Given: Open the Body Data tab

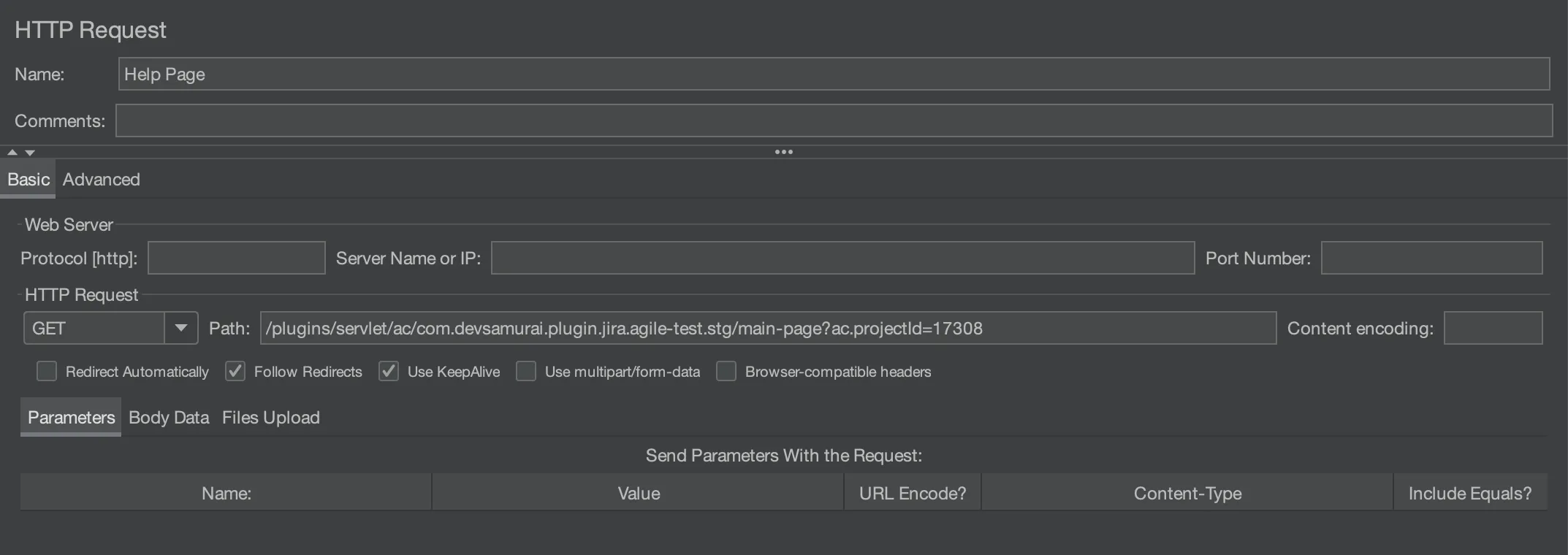Looking at the screenshot, I should pos(169,418).
